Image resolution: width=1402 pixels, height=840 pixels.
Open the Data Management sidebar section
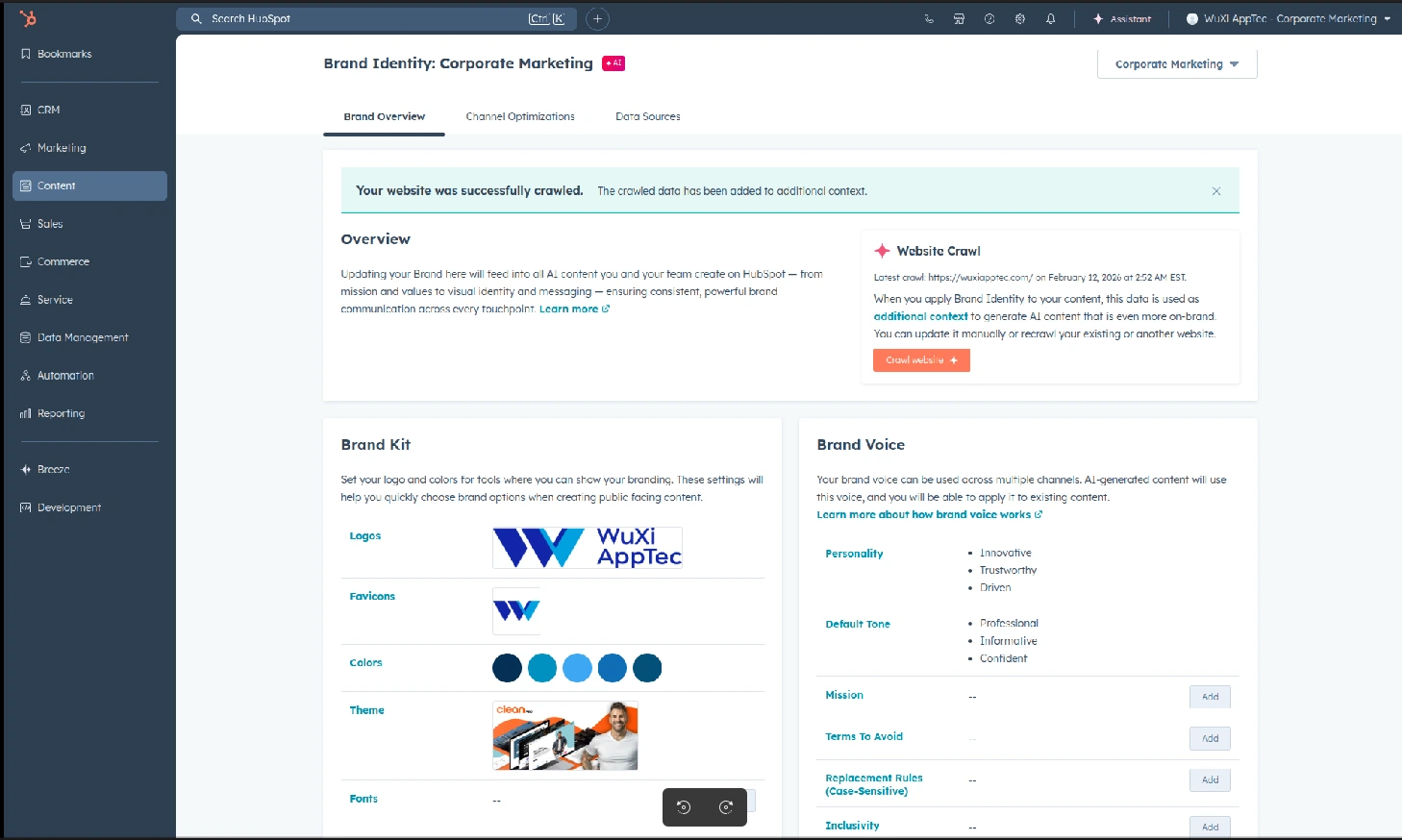click(89, 337)
